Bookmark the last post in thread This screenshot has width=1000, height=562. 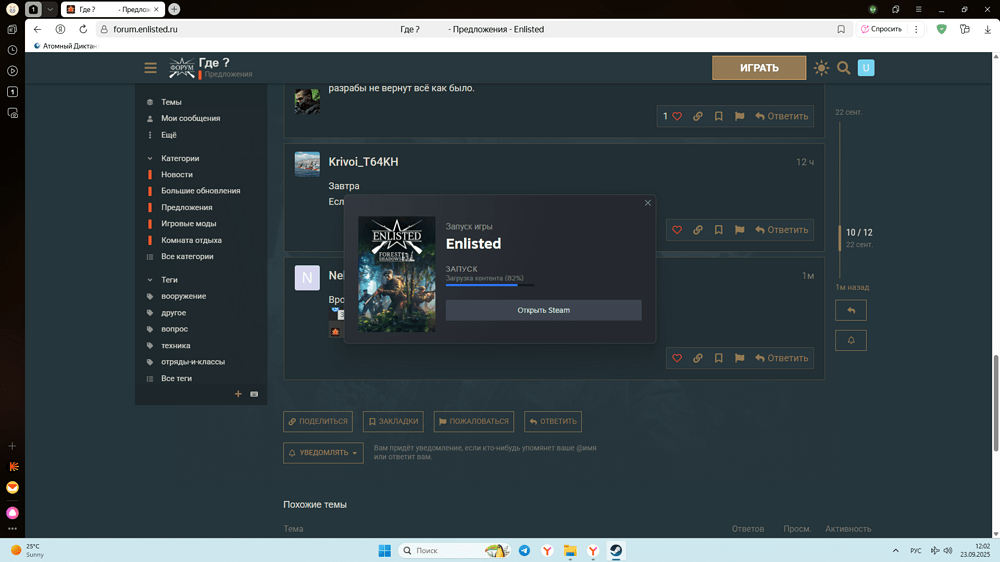point(718,358)
